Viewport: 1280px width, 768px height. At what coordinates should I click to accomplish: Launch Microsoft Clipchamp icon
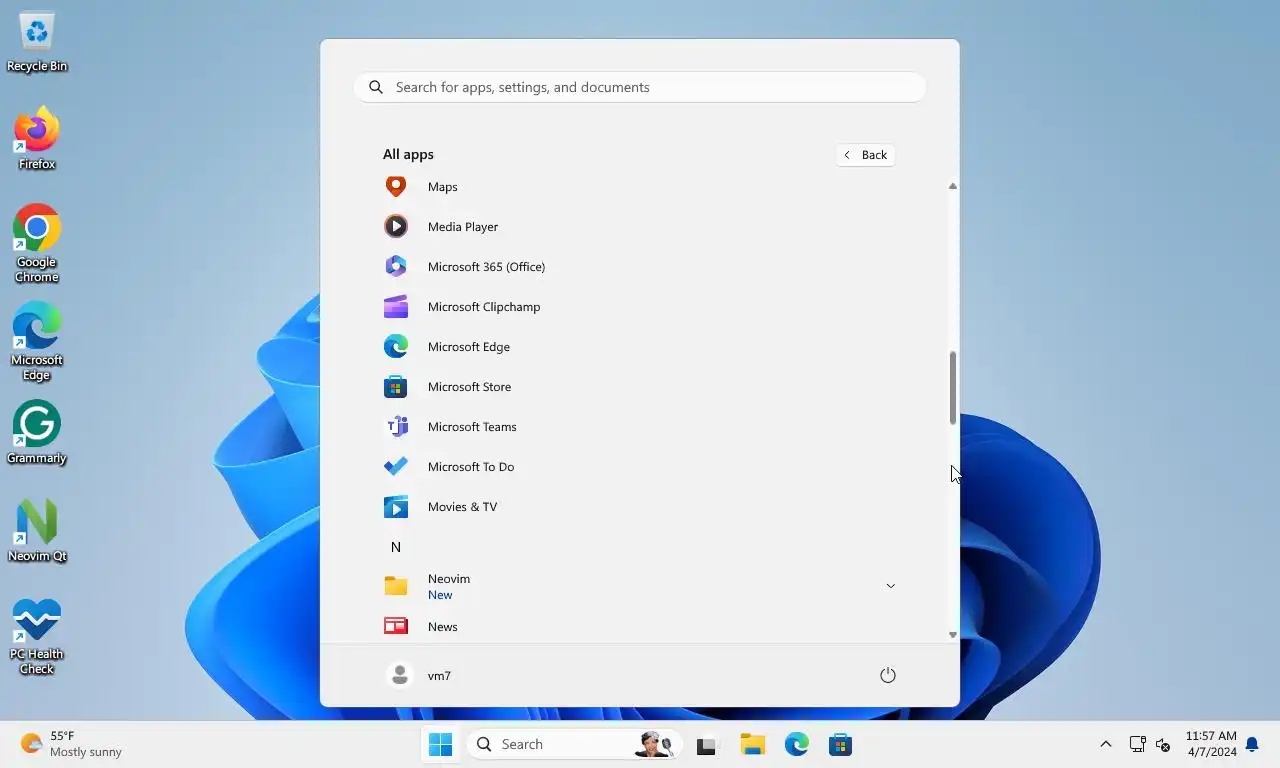(x=396, y=306)
